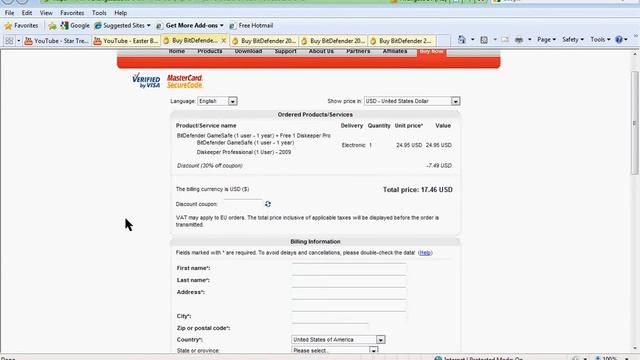Open the Edit menu
The height and width of the screenshot is (360, 640).
click(x=27, y=13)
